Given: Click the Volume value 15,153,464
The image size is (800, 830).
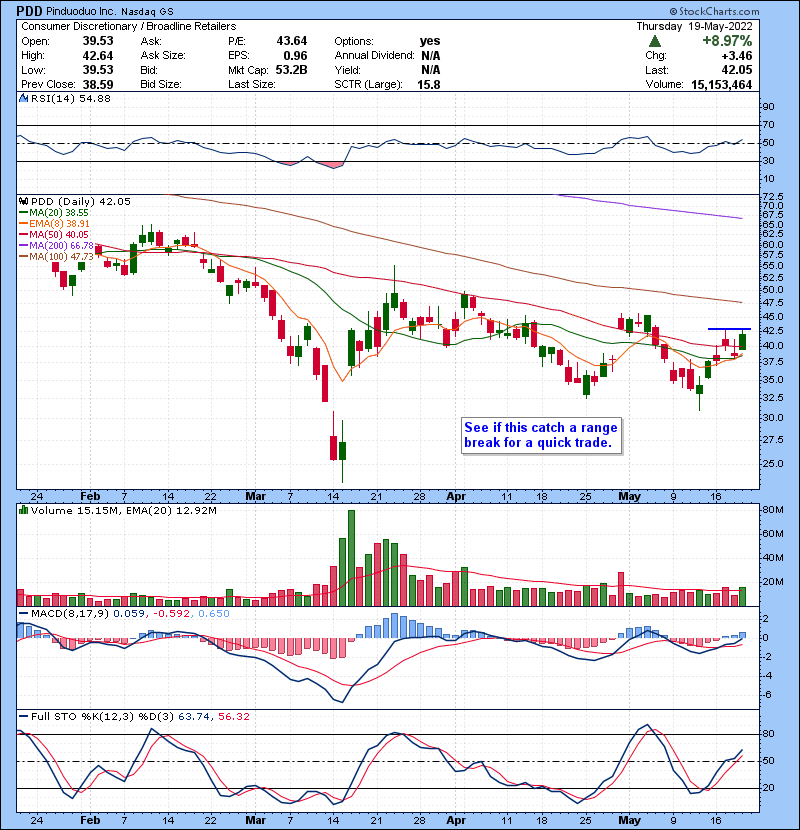Looking at the screenshot, I should pyautogui.click(x=722, y=84).
